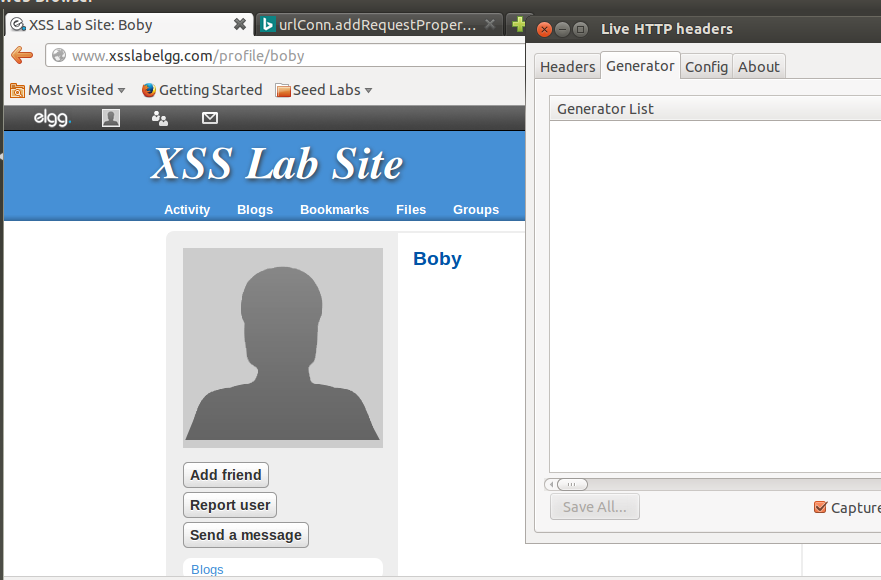
Task: Open profile avatar icon in elgg topbar
Action: [111, 118]
